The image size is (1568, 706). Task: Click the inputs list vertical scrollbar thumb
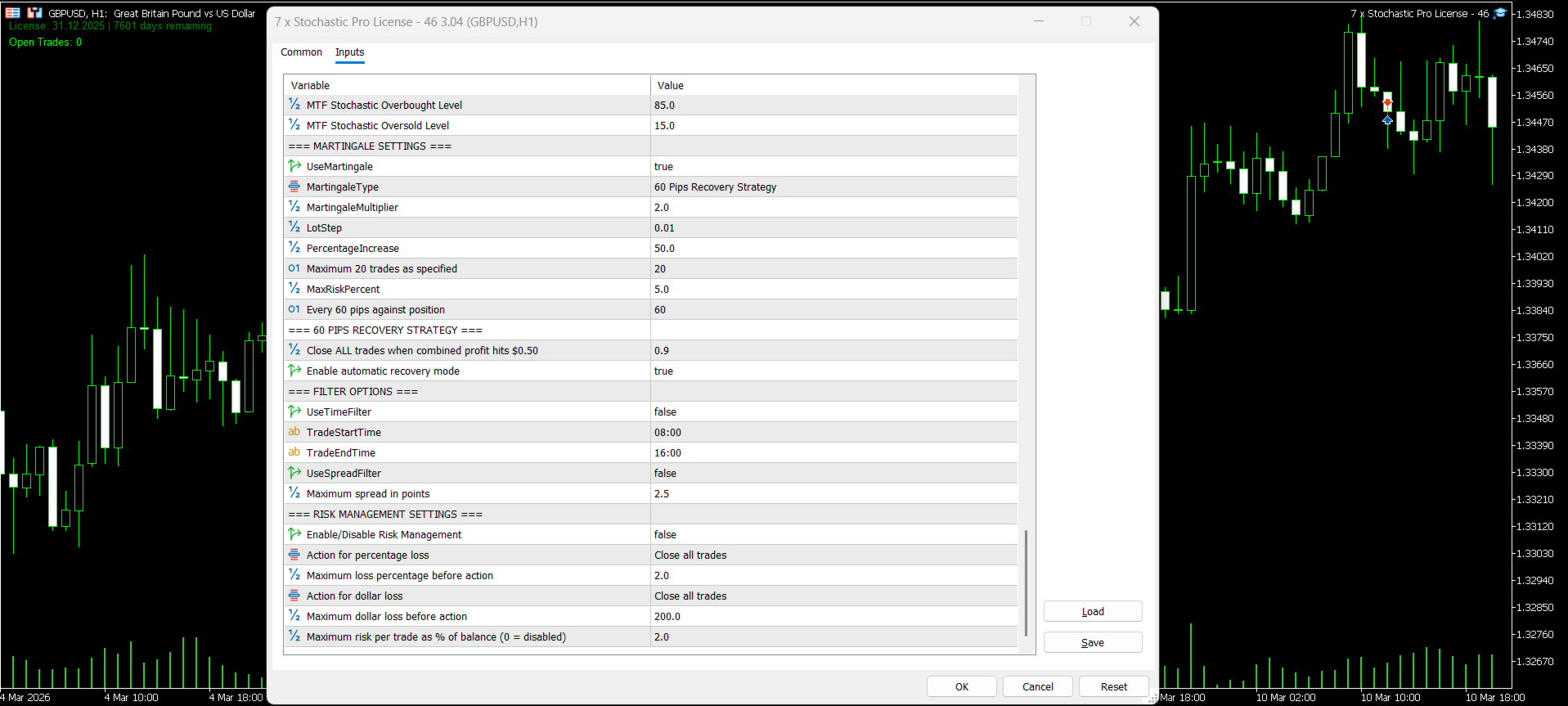point(1026,582)
